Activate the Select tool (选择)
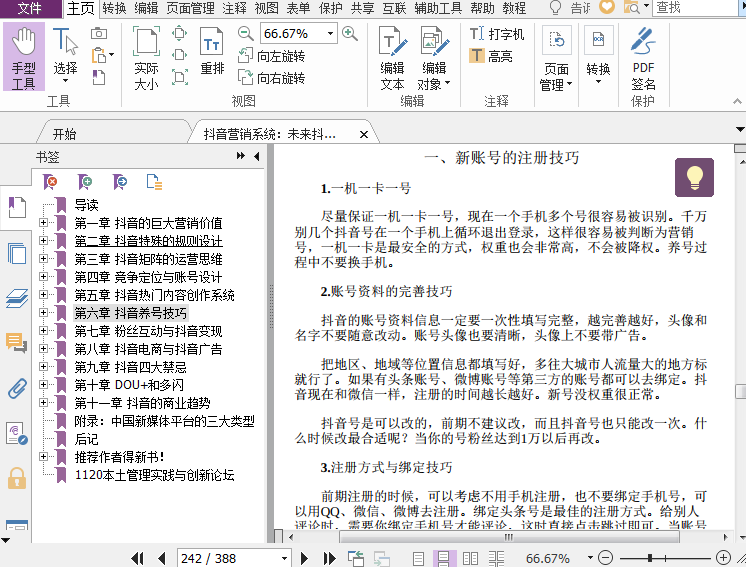 (65, 55)
